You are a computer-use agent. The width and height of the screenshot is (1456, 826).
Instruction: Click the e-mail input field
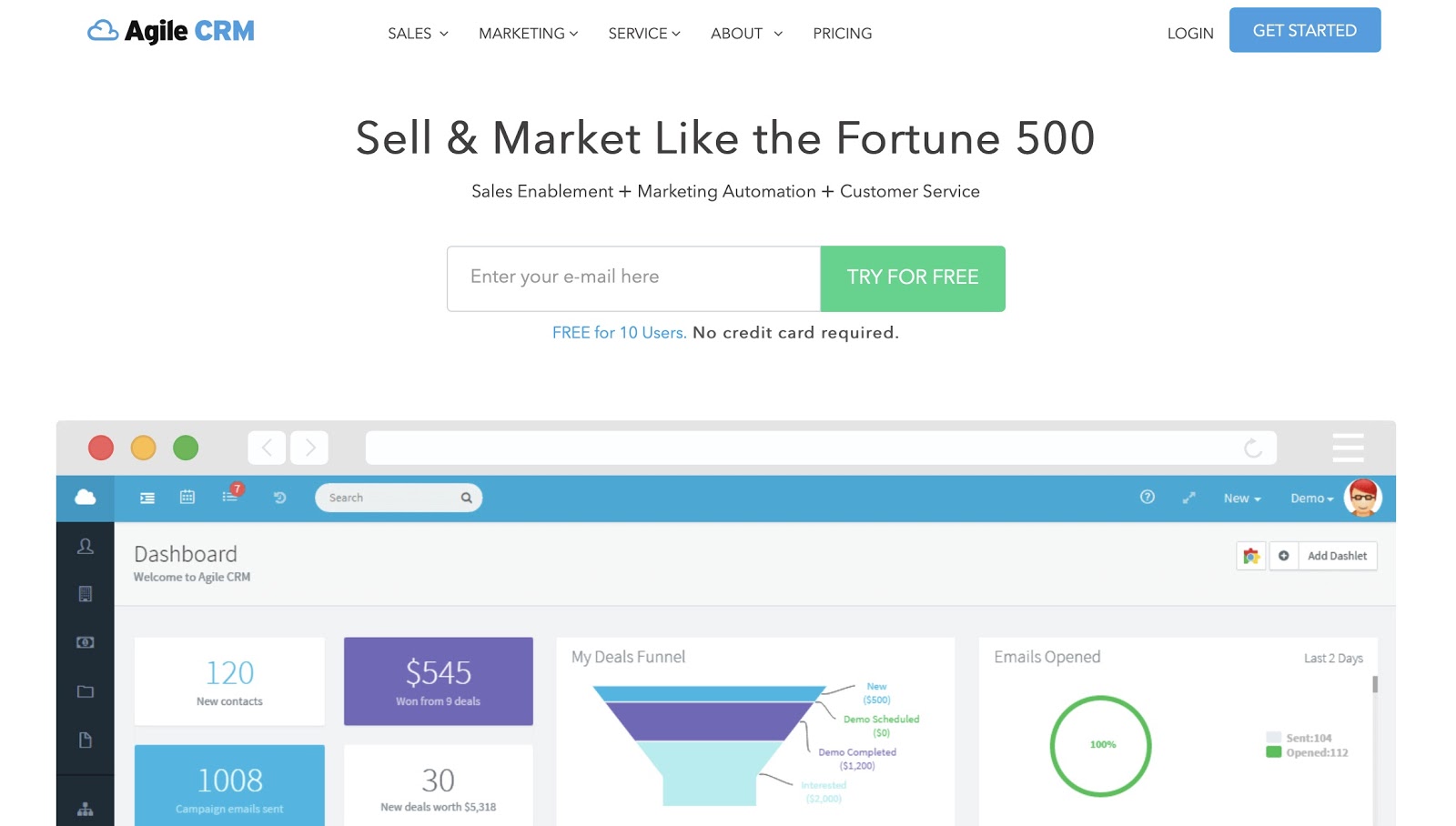click(x=633, y=278)
